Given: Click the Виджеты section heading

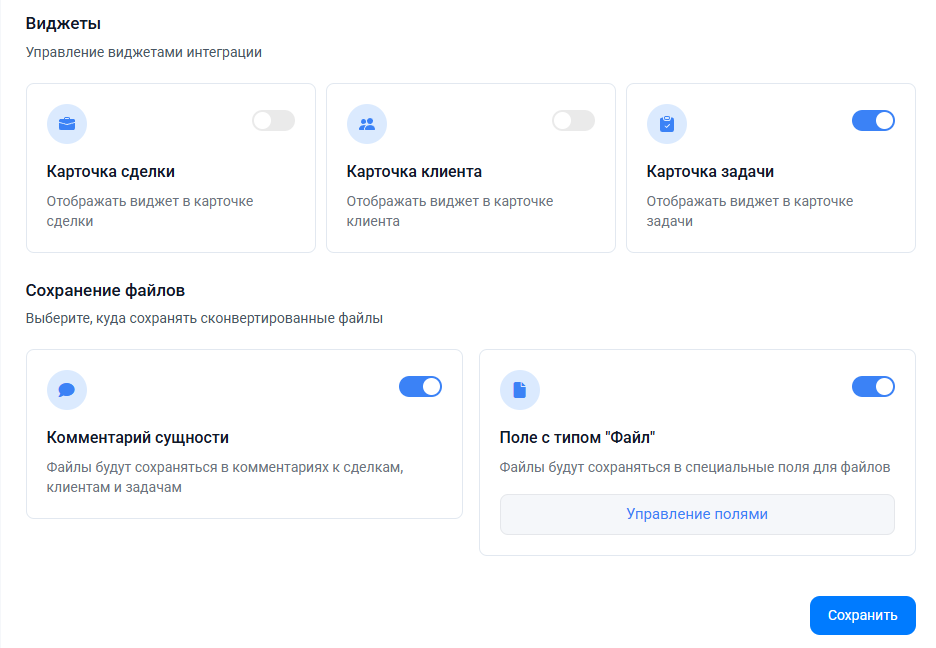Looking at the screenshot, I should (x=63, y=23).
